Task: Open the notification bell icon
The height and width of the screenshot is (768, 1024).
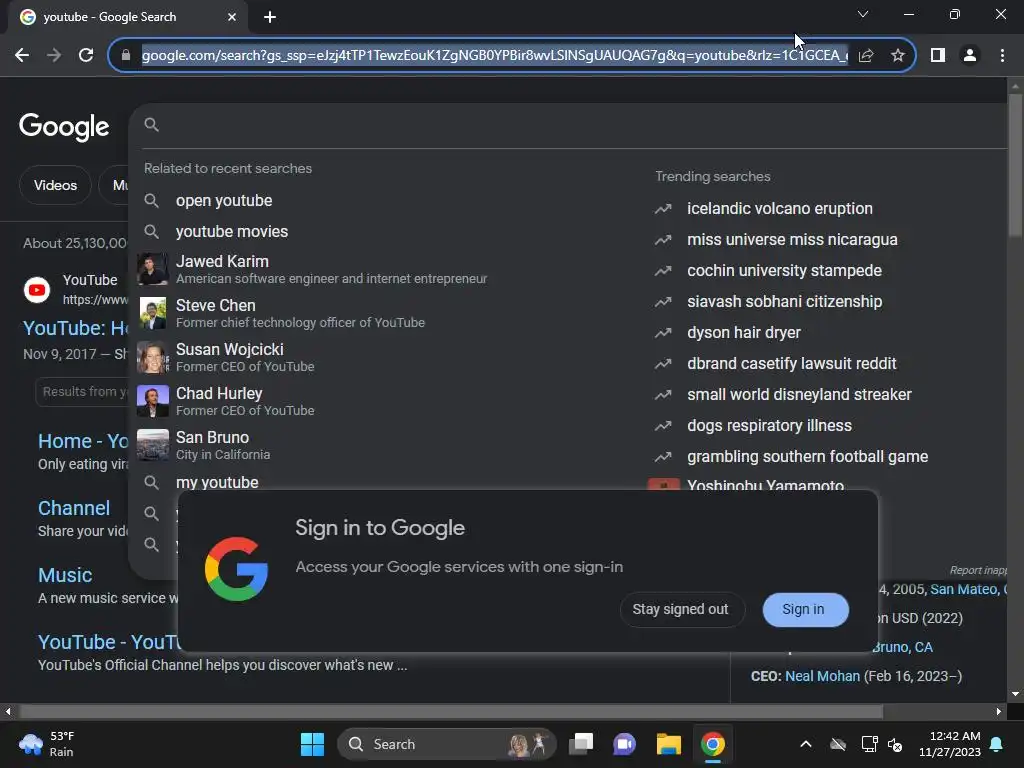Action: [x=997, y=744]
